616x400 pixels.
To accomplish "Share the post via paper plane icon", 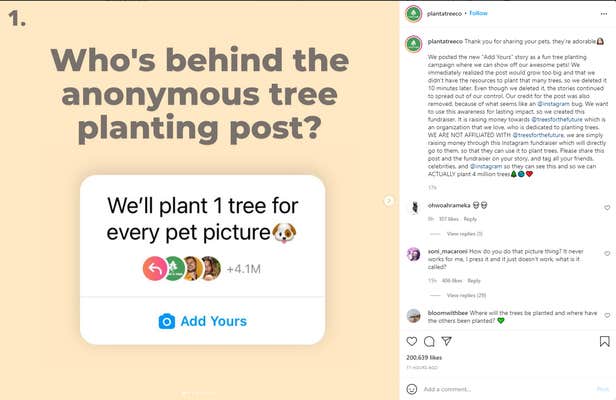I will point(447,341).
